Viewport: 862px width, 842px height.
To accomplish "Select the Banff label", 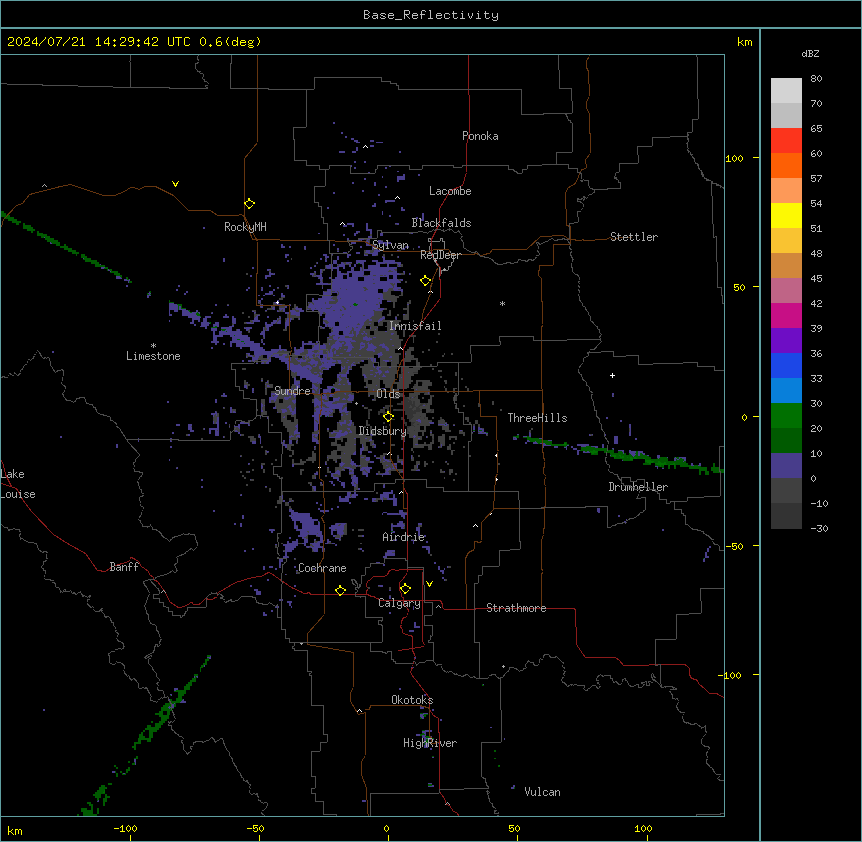I will click(124, 567).
